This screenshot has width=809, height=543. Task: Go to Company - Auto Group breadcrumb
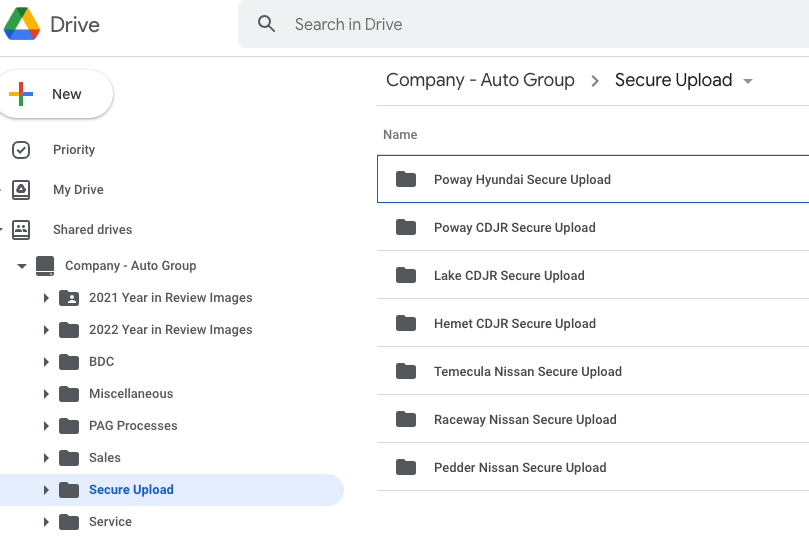[480, 80]
